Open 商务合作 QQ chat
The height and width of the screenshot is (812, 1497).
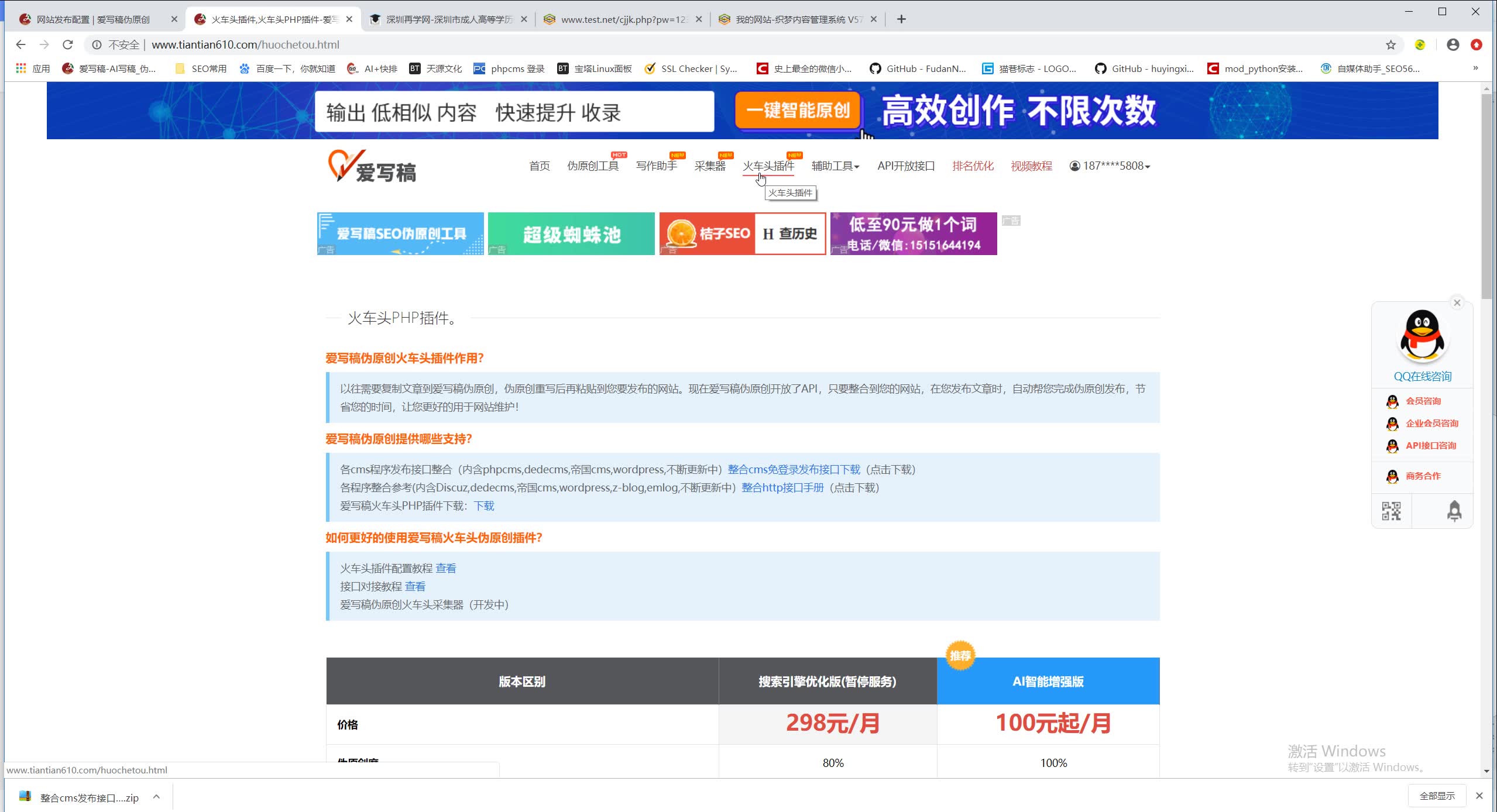point(1413,476)
